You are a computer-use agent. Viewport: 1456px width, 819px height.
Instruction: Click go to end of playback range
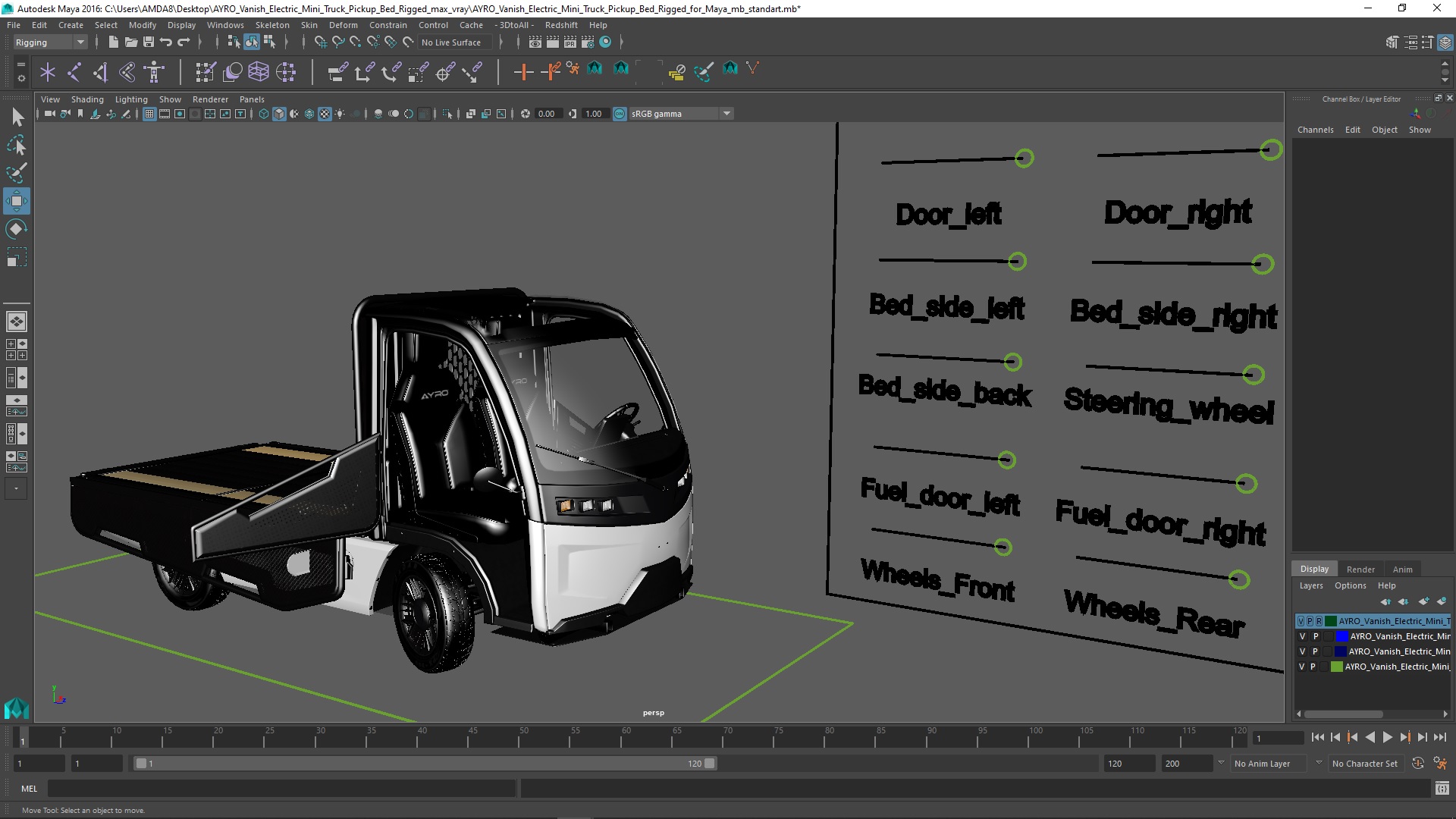click(x=1439, y=737)
